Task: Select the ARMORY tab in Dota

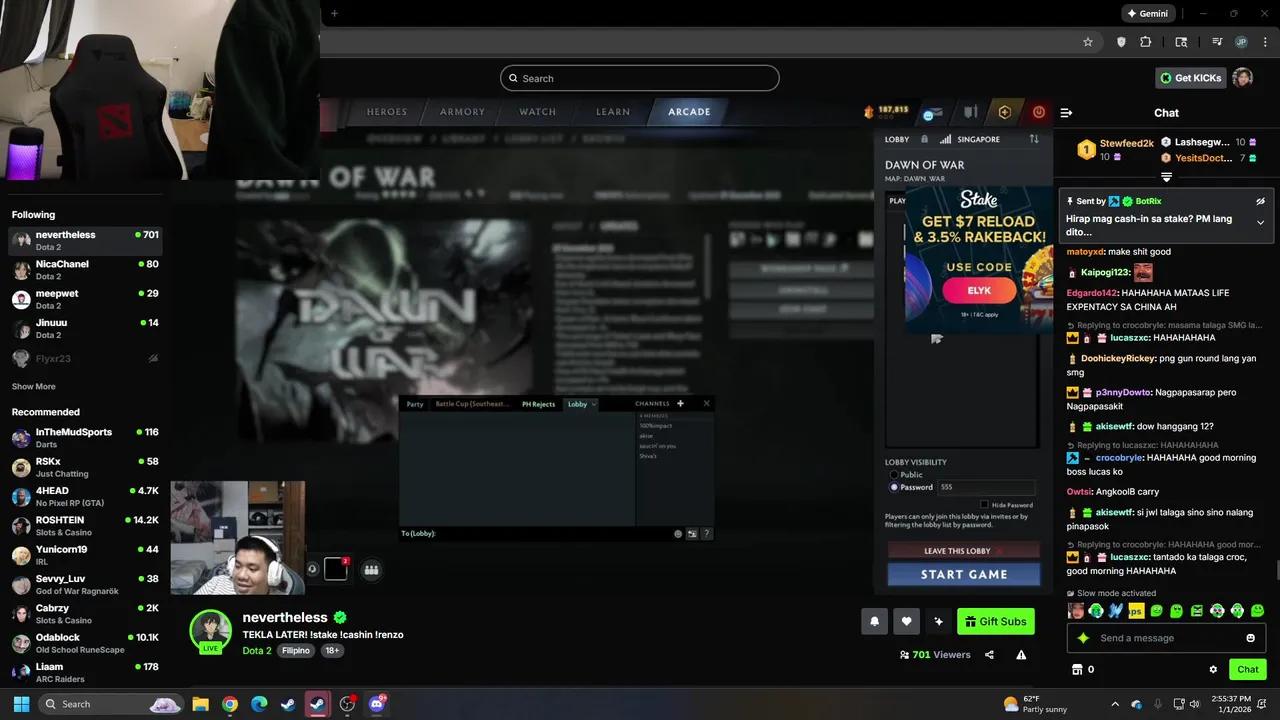Action: coord(462,112)
